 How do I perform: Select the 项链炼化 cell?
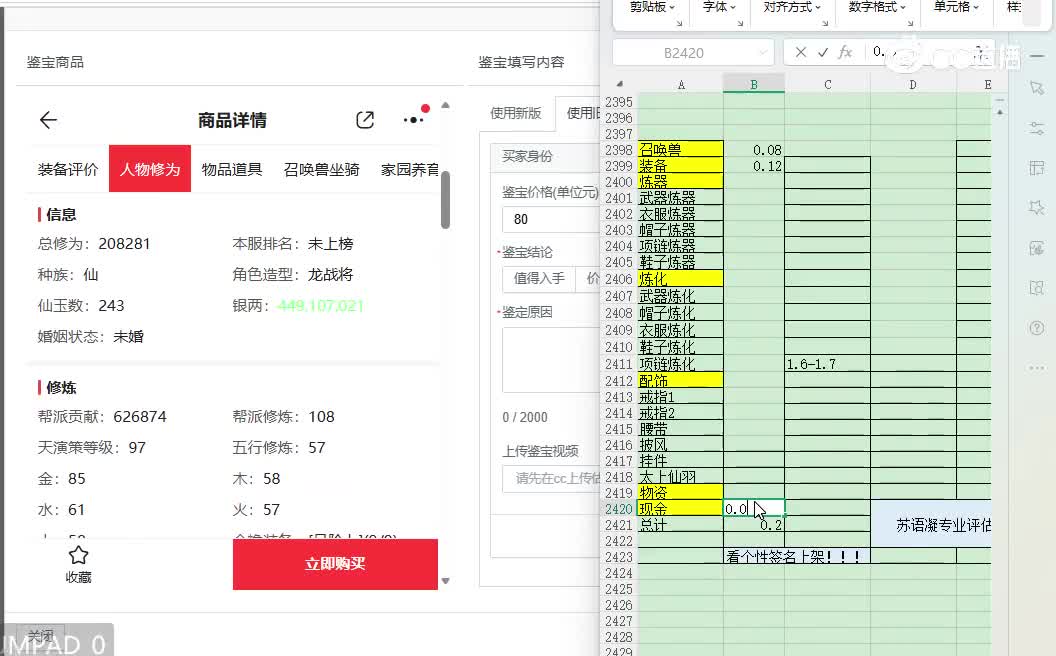(681, 364)
